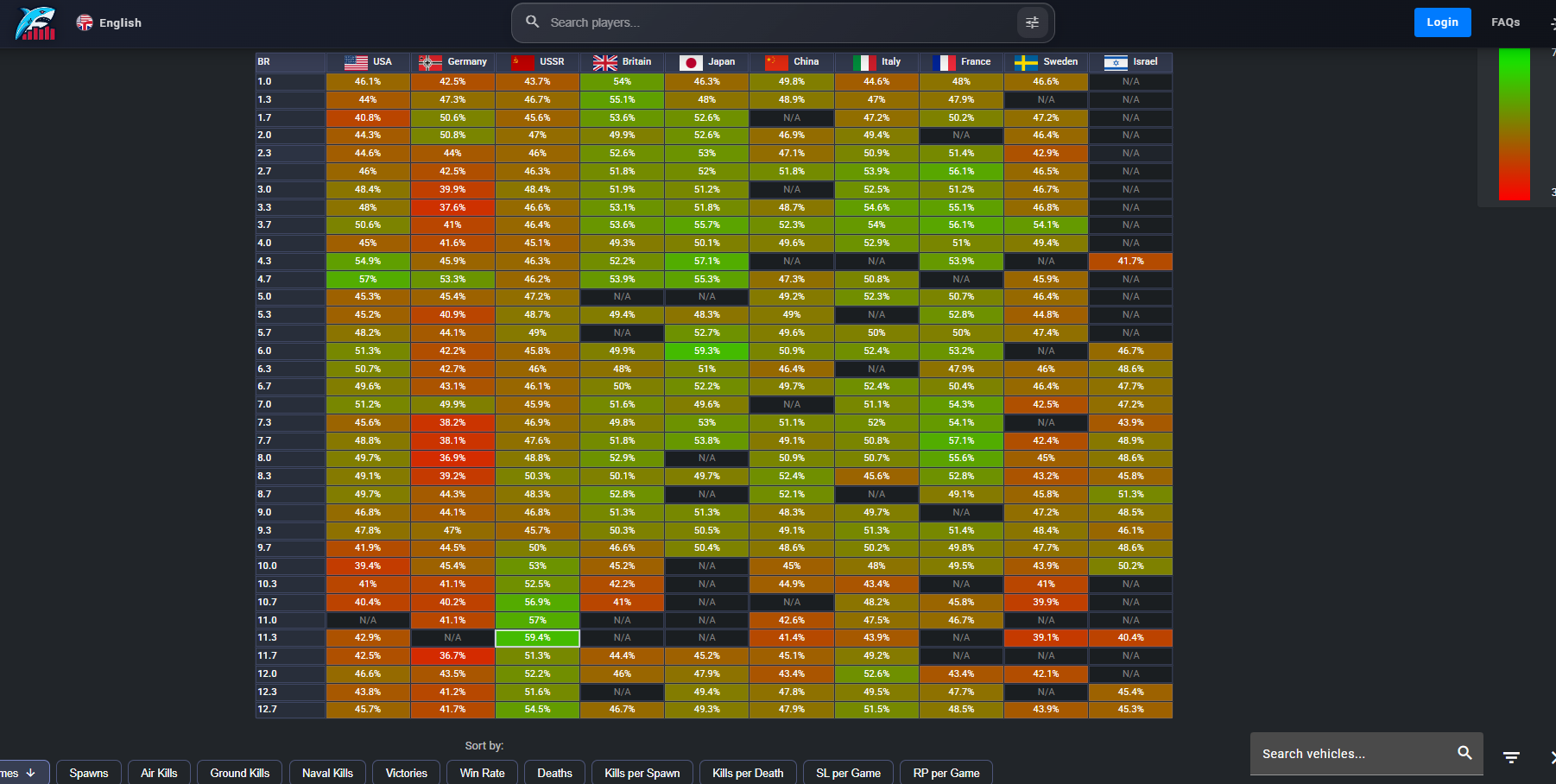Select the RP per Game sort option
The width and height of the screenshot is (1556, 784).
coord(946,773)
